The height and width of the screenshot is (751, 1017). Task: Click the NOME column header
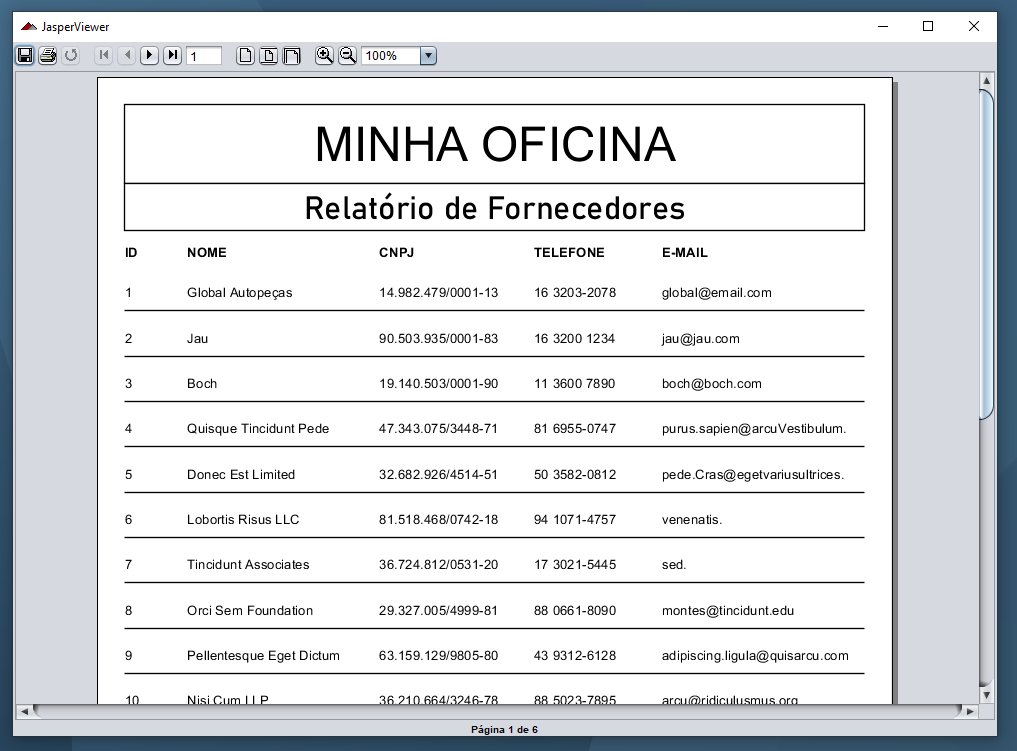[x=207, y=253]
